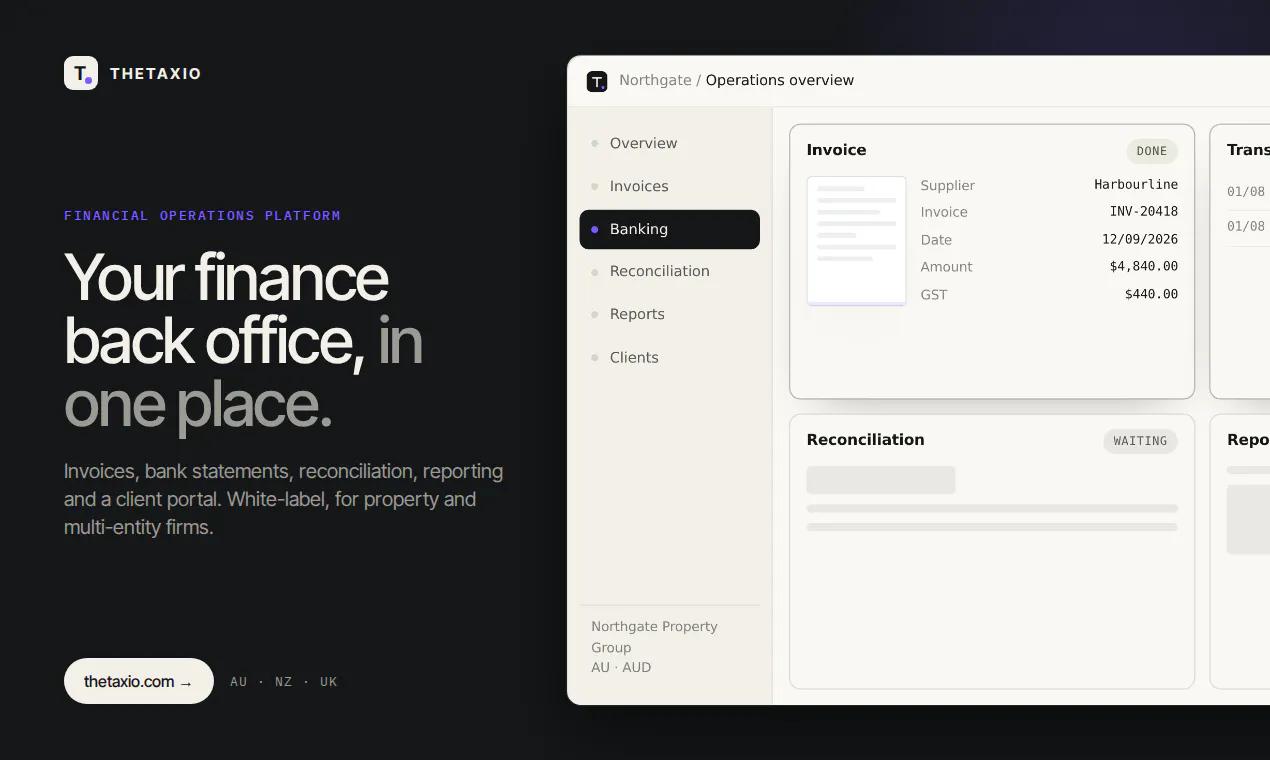Select Overview in the sidebar

coord(669,143)
